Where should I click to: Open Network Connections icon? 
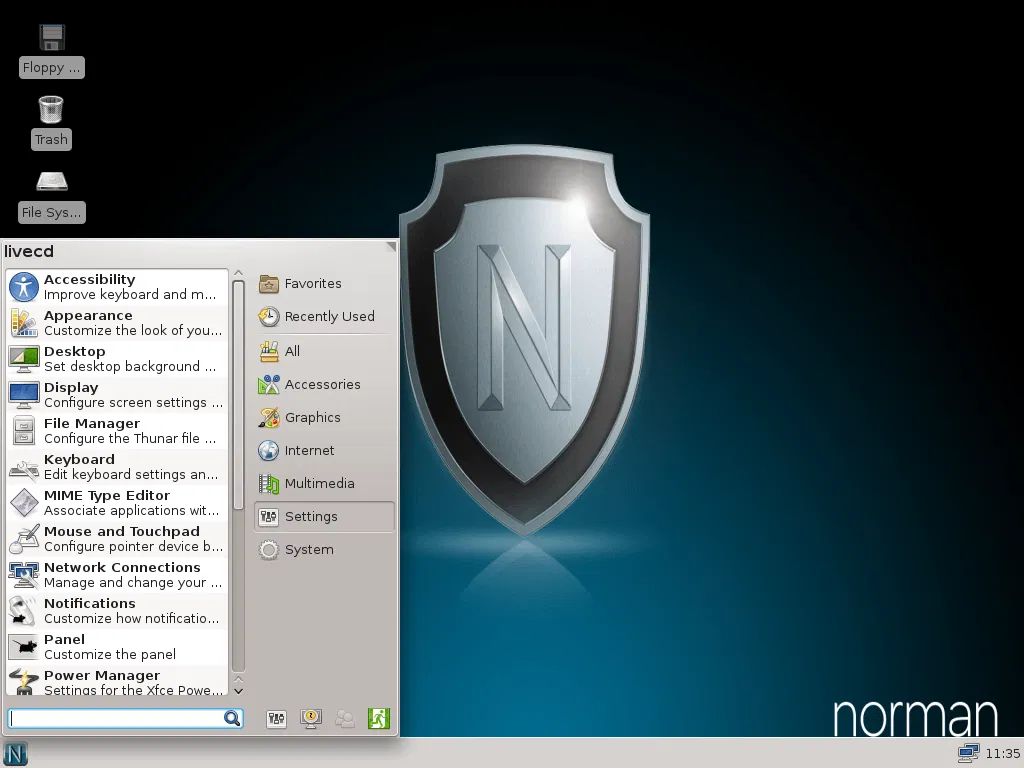point(24,575)
